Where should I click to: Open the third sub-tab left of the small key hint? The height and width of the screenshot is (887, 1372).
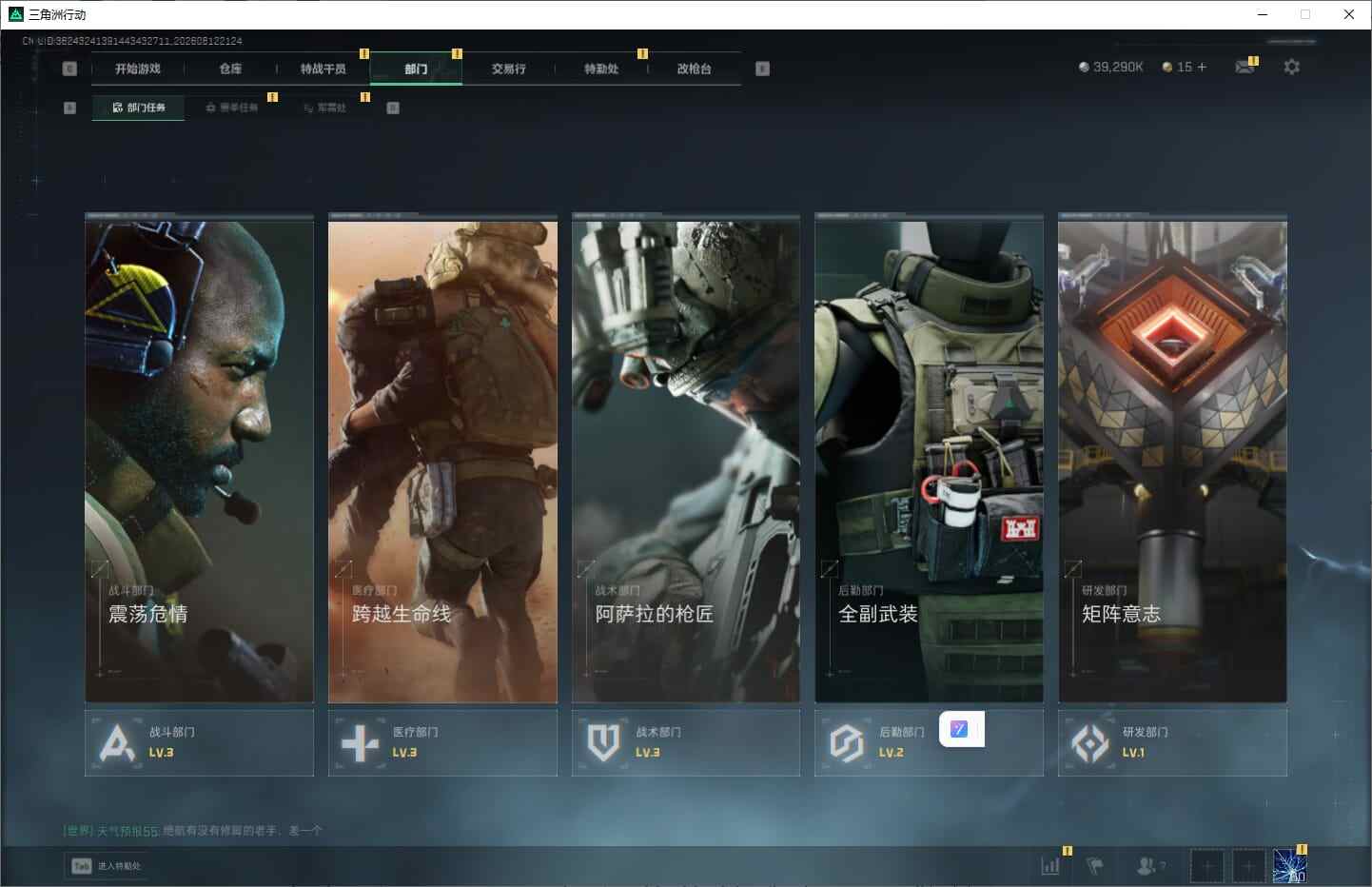coord(324,108)
